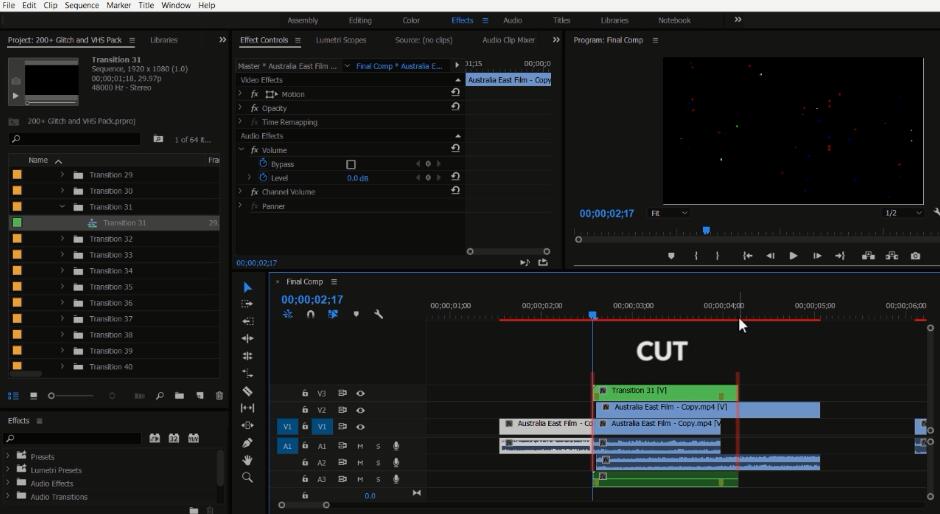Open the Sequence menu
The height and width of the screenshot is (514, 940).
point(82,5)
